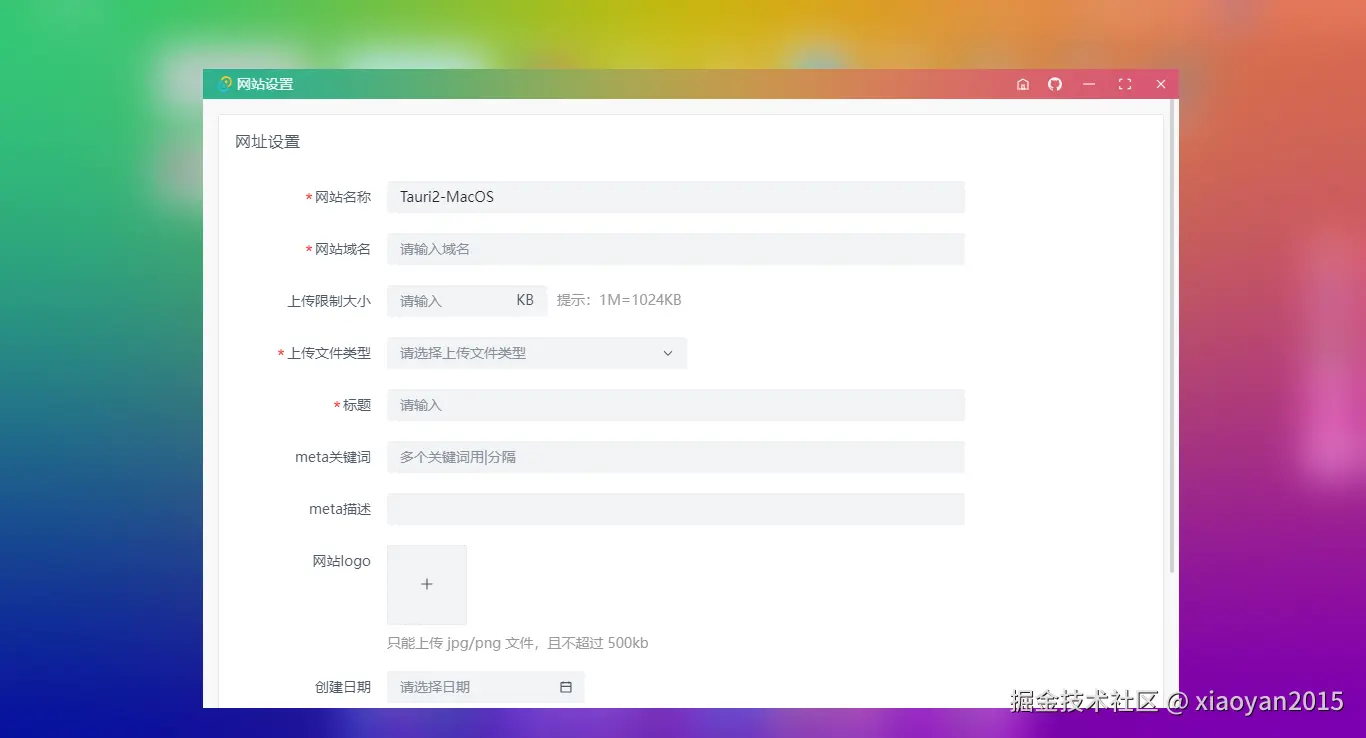The width and height of the screenshot is (1366, 738).
Task: Click the vertical scrollbar of the window
Action: point(1173,335)
